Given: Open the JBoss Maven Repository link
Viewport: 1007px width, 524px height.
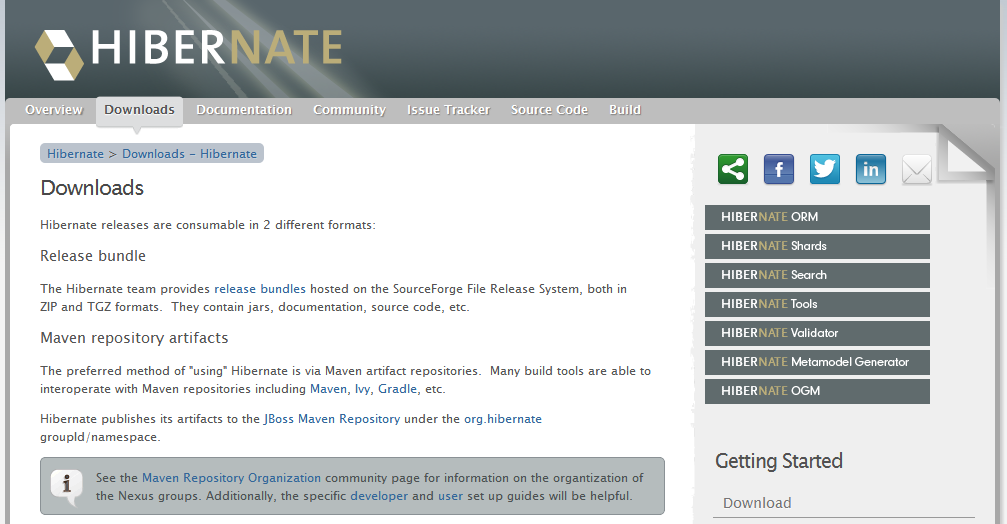Looking at the screenshot, I should point(332,419).
